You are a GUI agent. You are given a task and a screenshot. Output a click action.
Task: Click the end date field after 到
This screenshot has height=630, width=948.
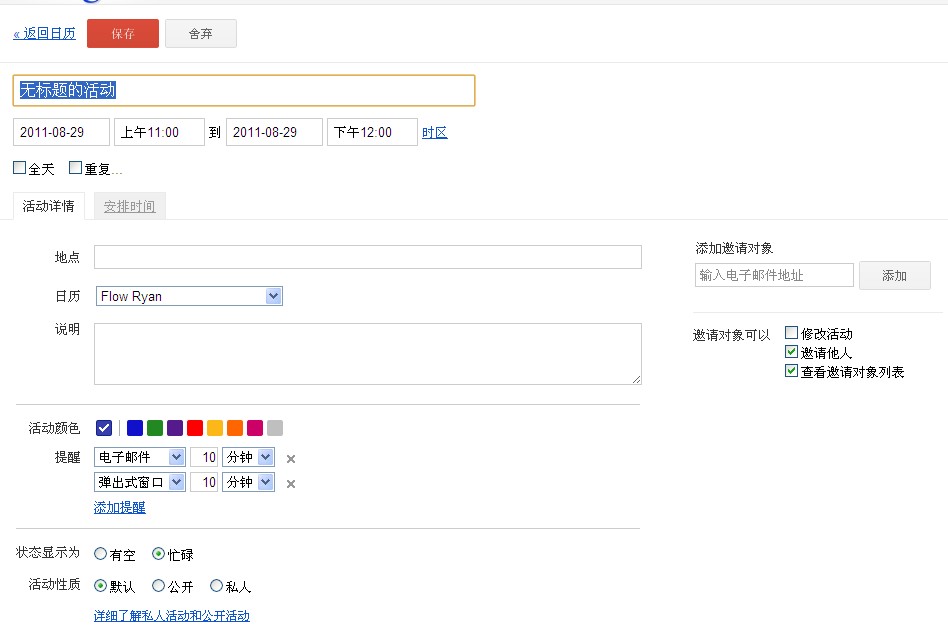coord(274,132)
